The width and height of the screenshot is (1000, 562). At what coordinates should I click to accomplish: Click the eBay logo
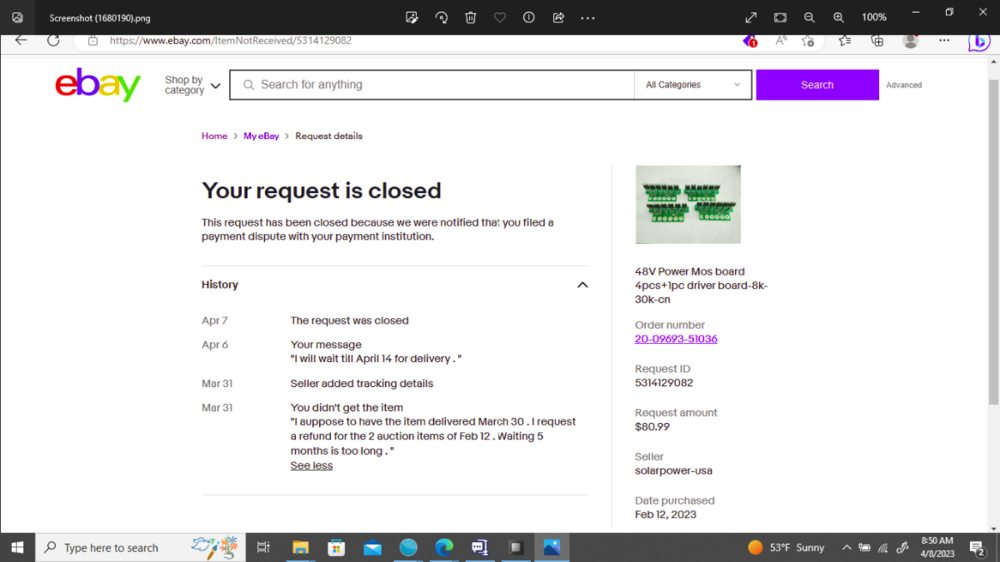(98, 84)
